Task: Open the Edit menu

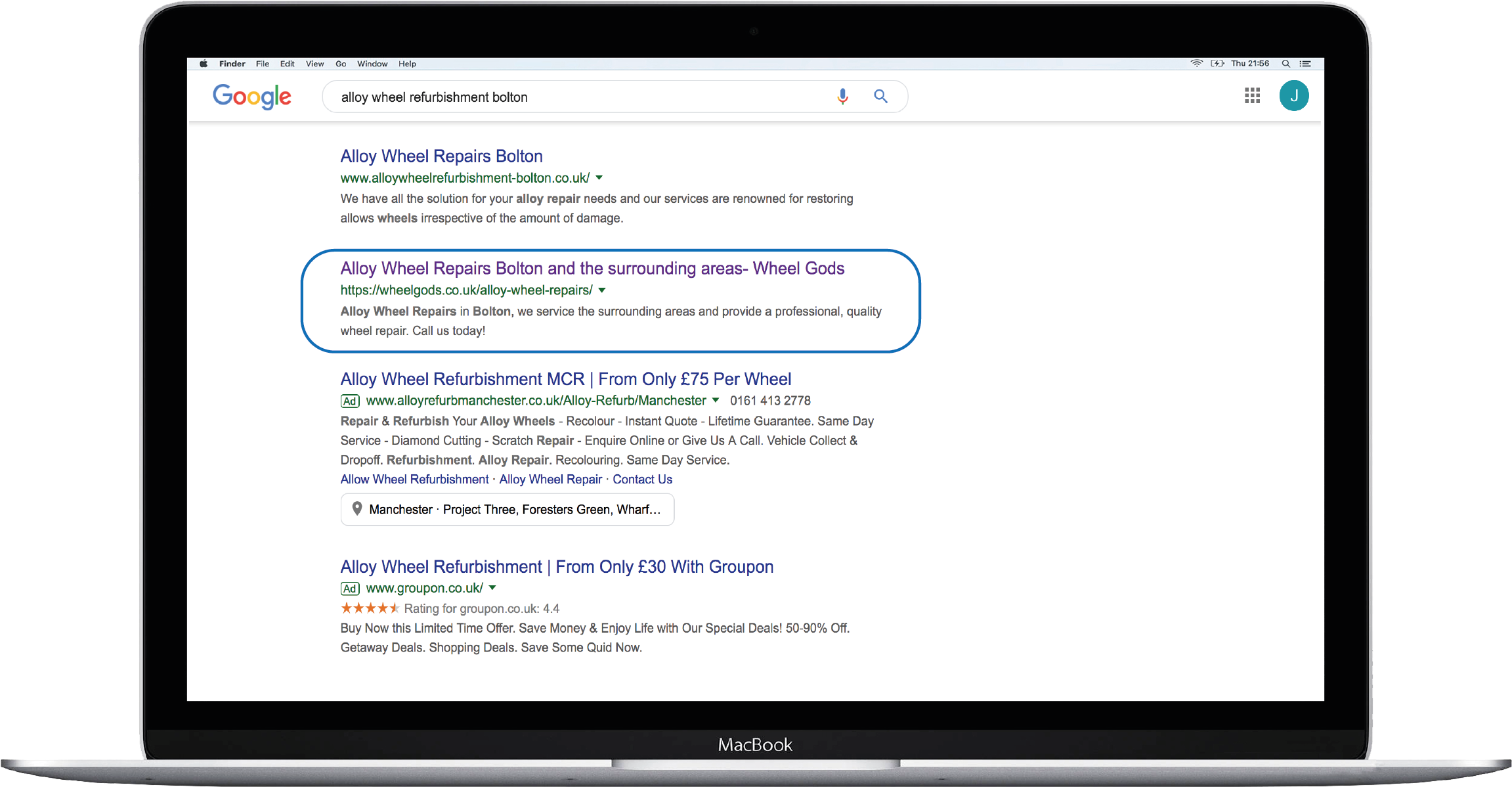Action: pos(287,64)
